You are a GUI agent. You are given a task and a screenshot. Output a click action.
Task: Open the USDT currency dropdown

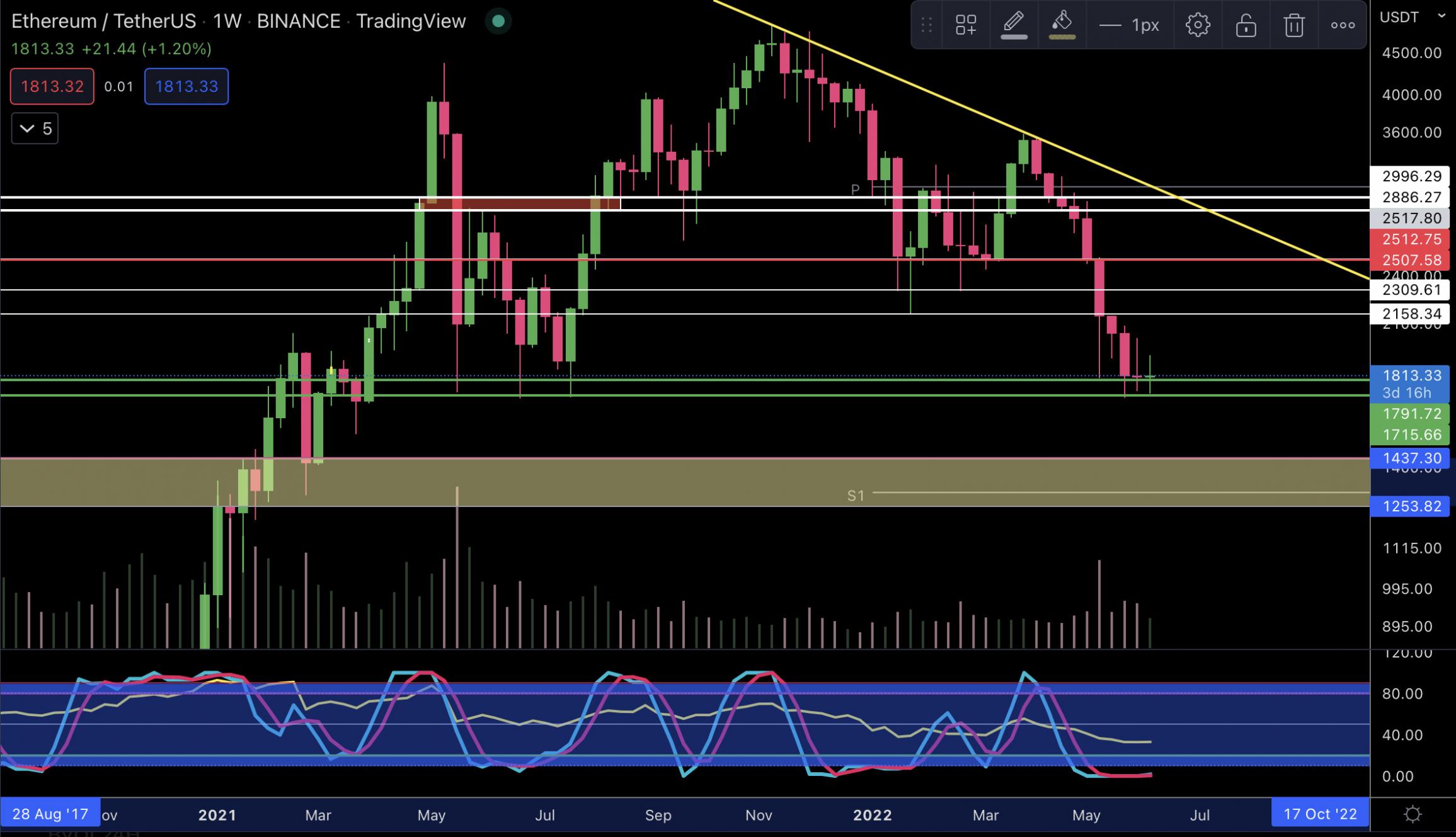[x=1412, y=17]
